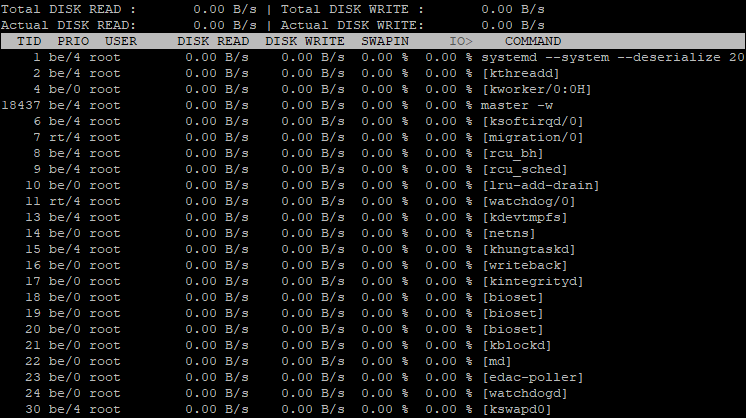Click rt/4 priority of TID 7

(65, 137)
